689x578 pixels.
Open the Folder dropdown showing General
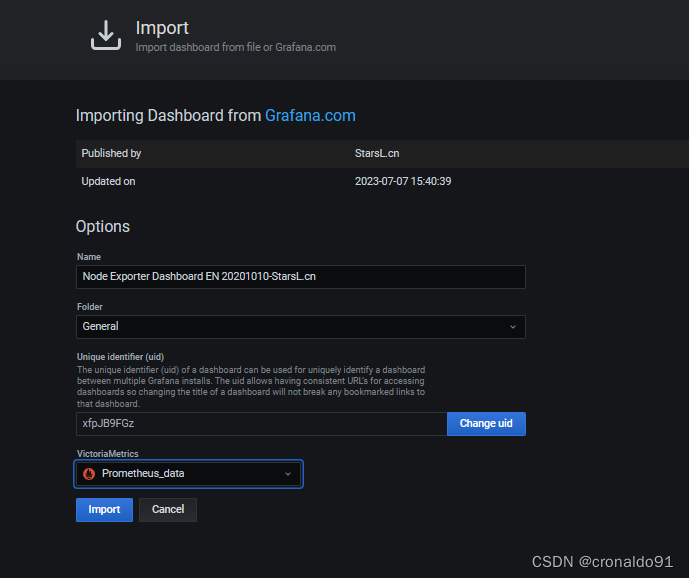click(301, 327)
